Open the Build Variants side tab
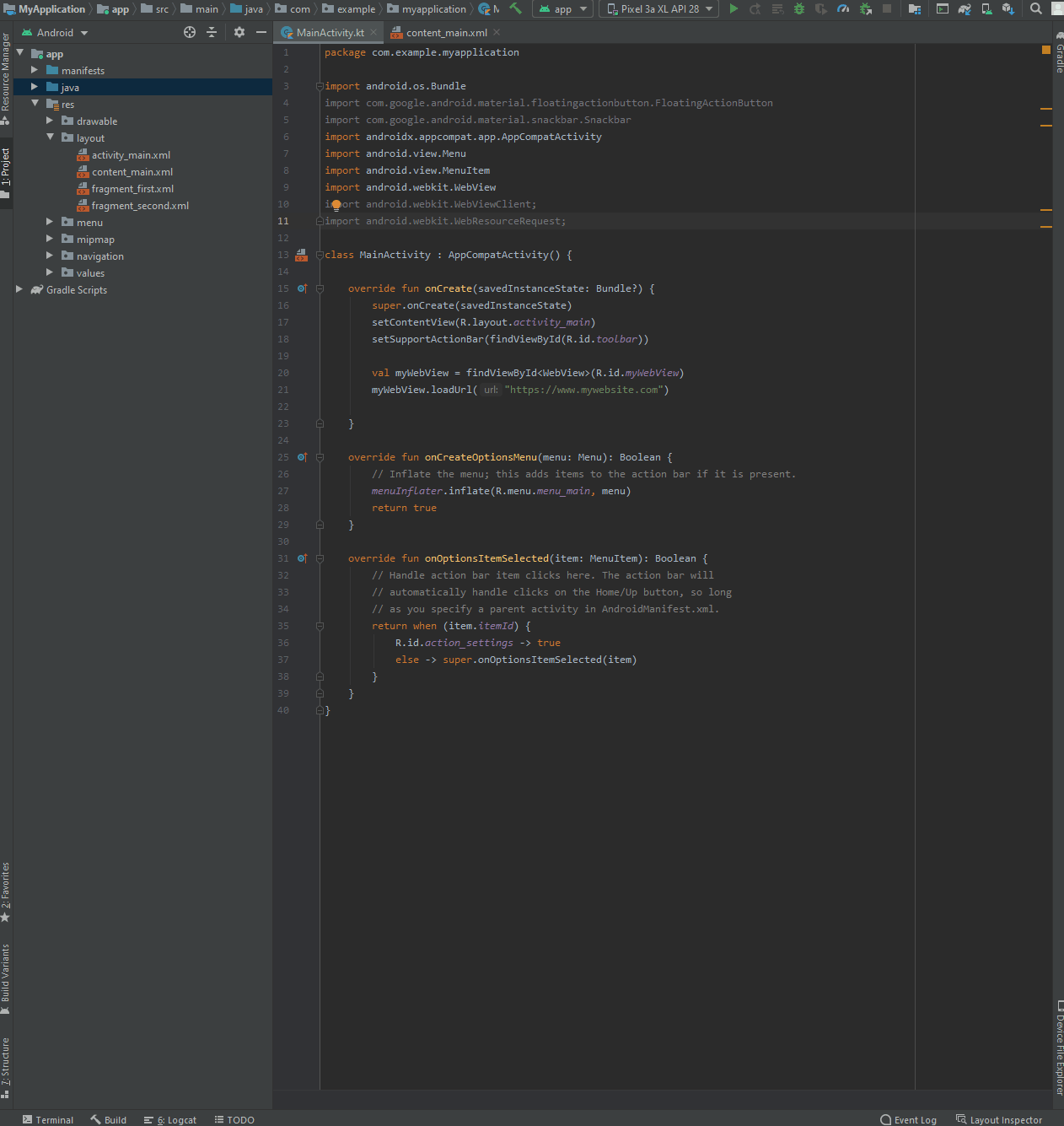1064x1126 pixels. pyautogui.click(x=6, y=979)
